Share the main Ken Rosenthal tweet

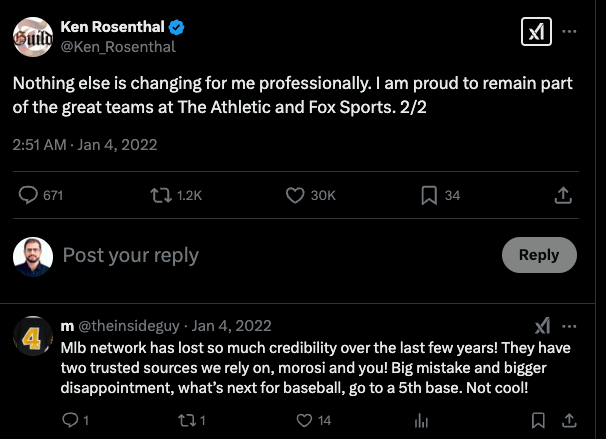pyautogui.click(x=563, y=195)
